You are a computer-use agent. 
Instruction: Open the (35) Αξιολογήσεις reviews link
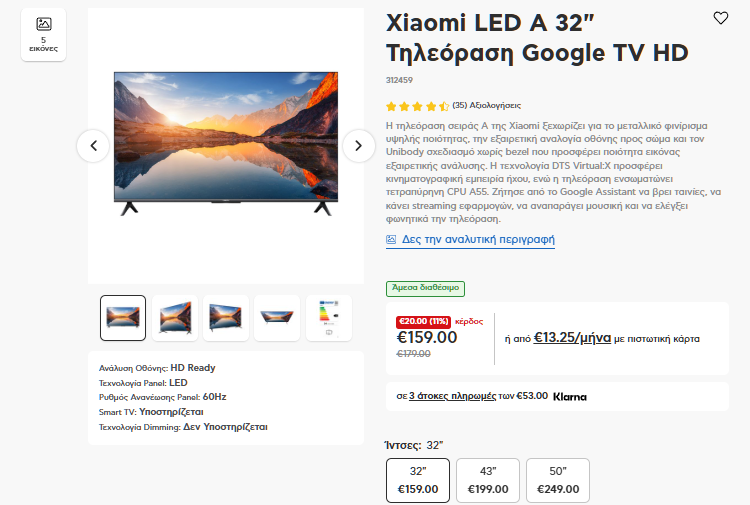pyautogui.click(x=486, y=105)
